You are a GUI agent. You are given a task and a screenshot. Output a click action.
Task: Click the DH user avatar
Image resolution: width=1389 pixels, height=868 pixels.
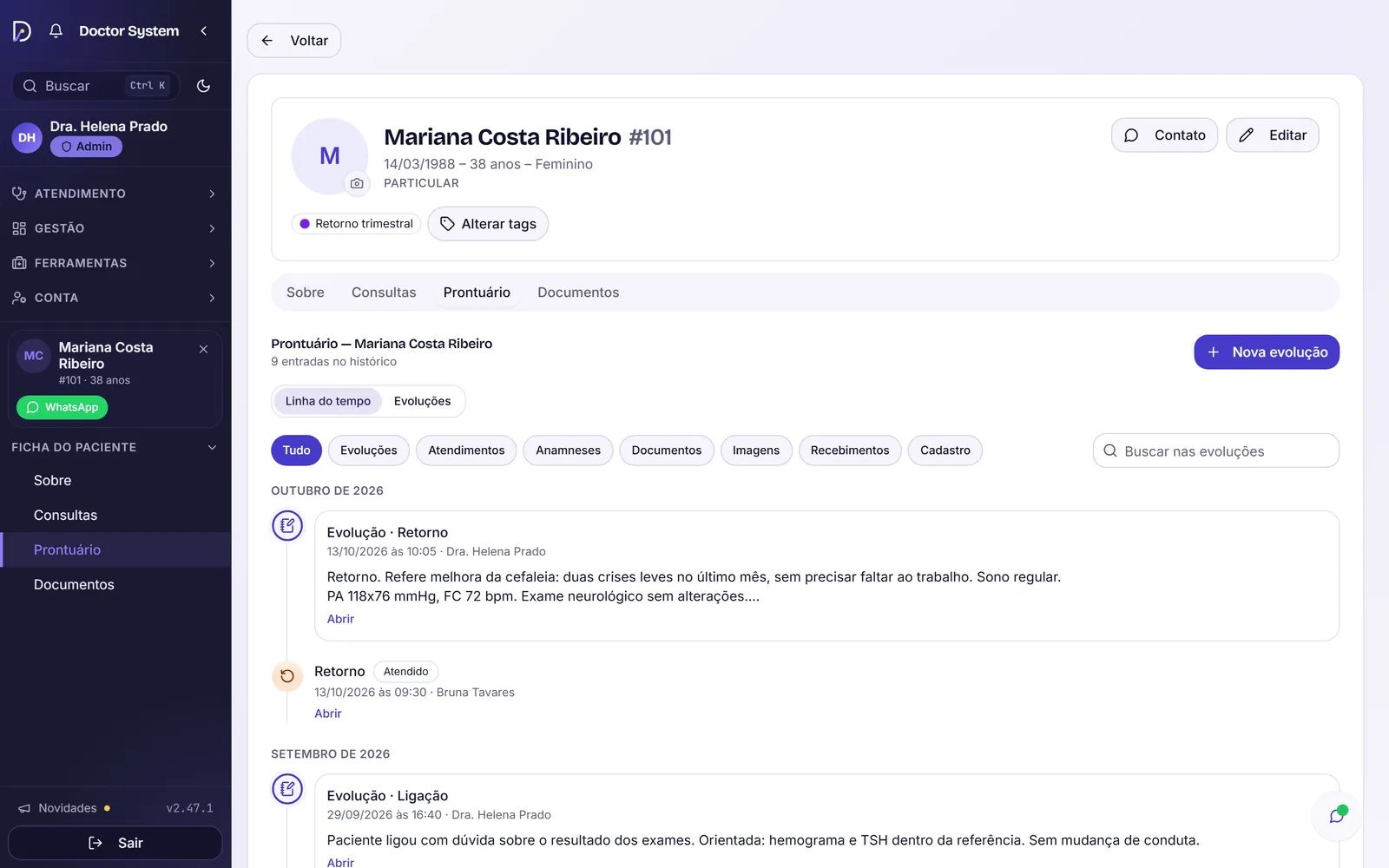[27, 137]
